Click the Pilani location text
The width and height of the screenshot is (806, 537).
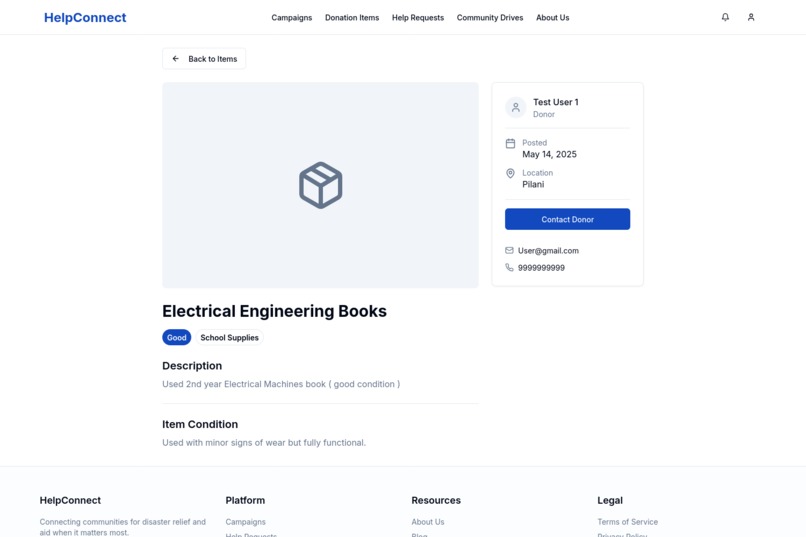(533, 184)
